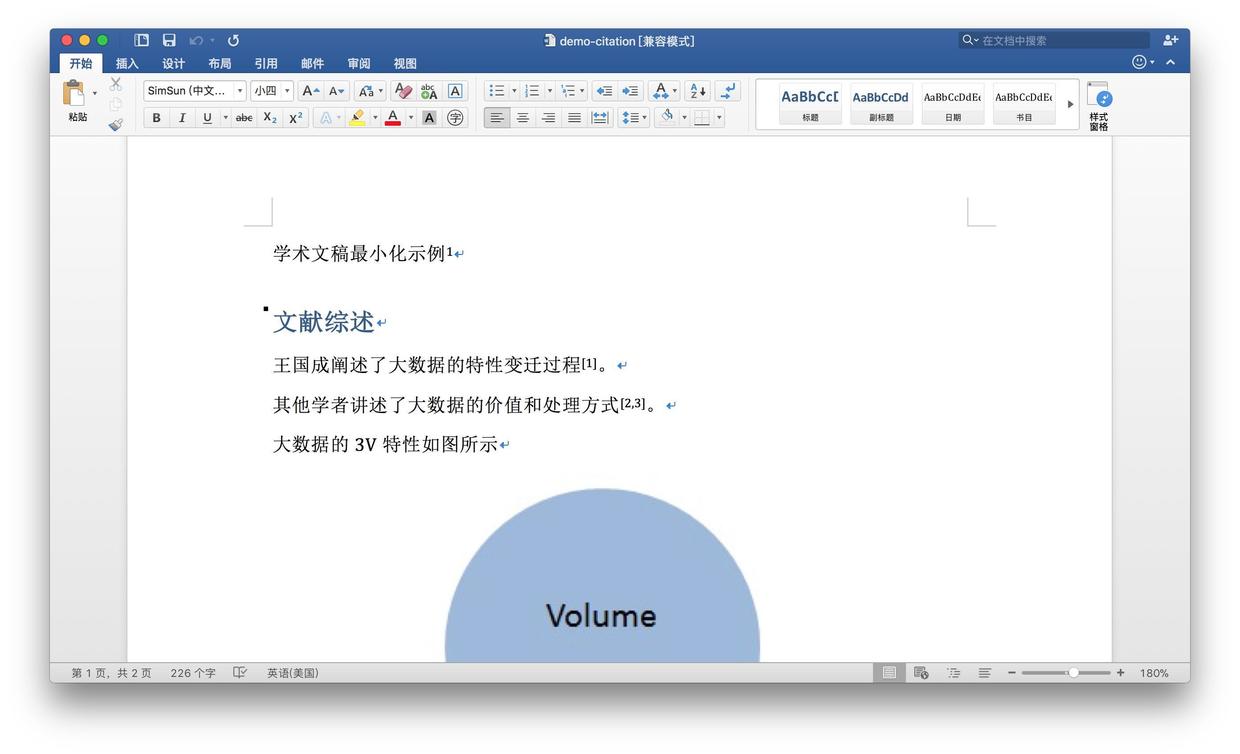
Task: Apply red font color
Action: tap(393, 117)
